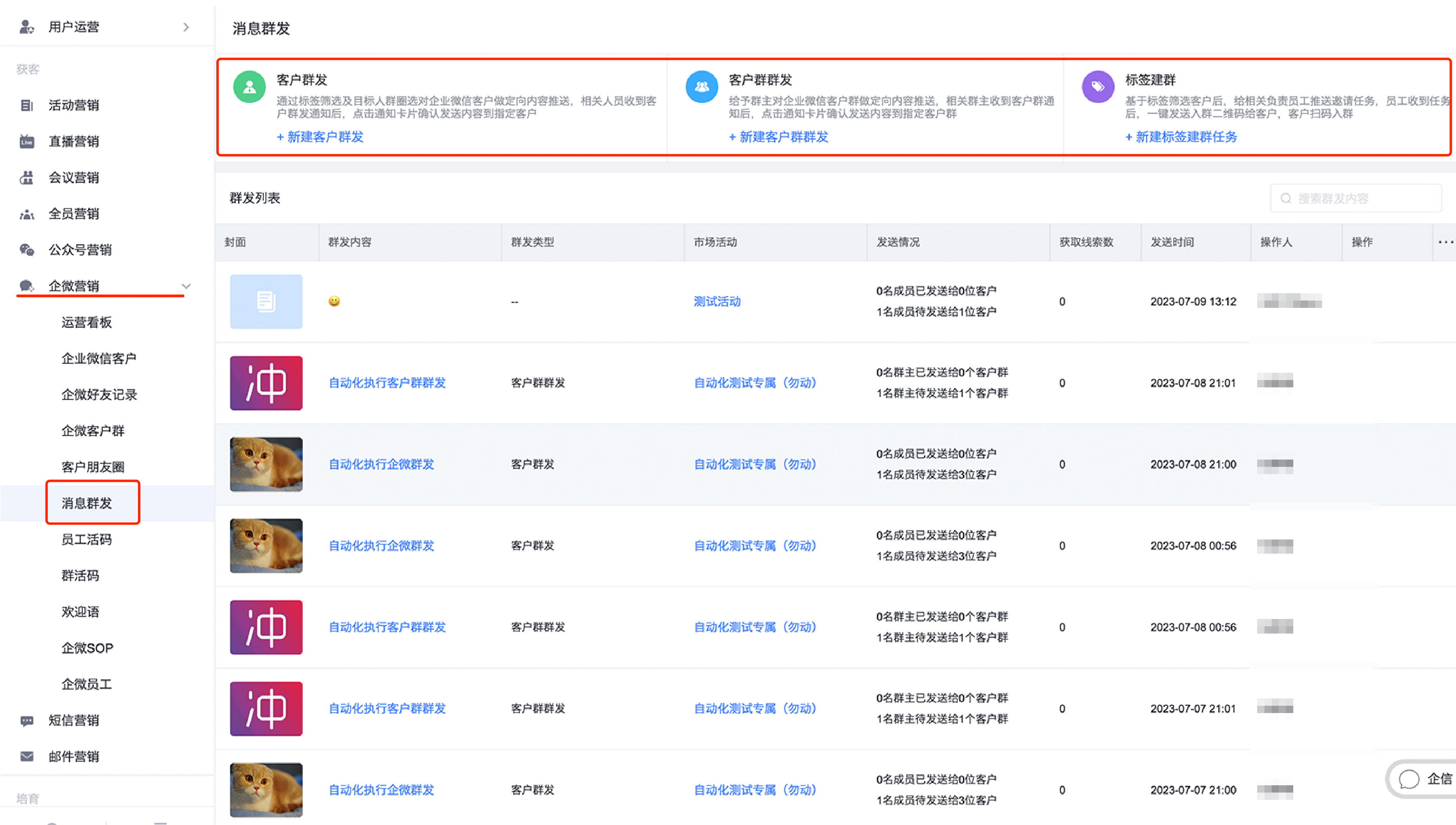Click the 直播营销 live icon

[x=27, y=141]
